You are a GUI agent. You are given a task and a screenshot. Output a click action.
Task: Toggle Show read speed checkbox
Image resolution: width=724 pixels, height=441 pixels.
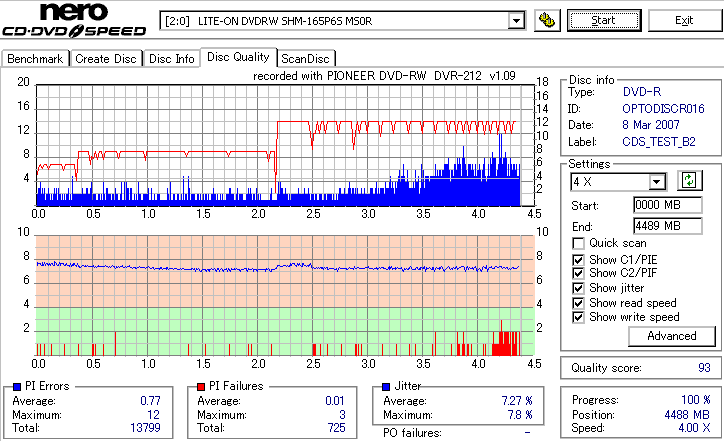pos(578,303)
